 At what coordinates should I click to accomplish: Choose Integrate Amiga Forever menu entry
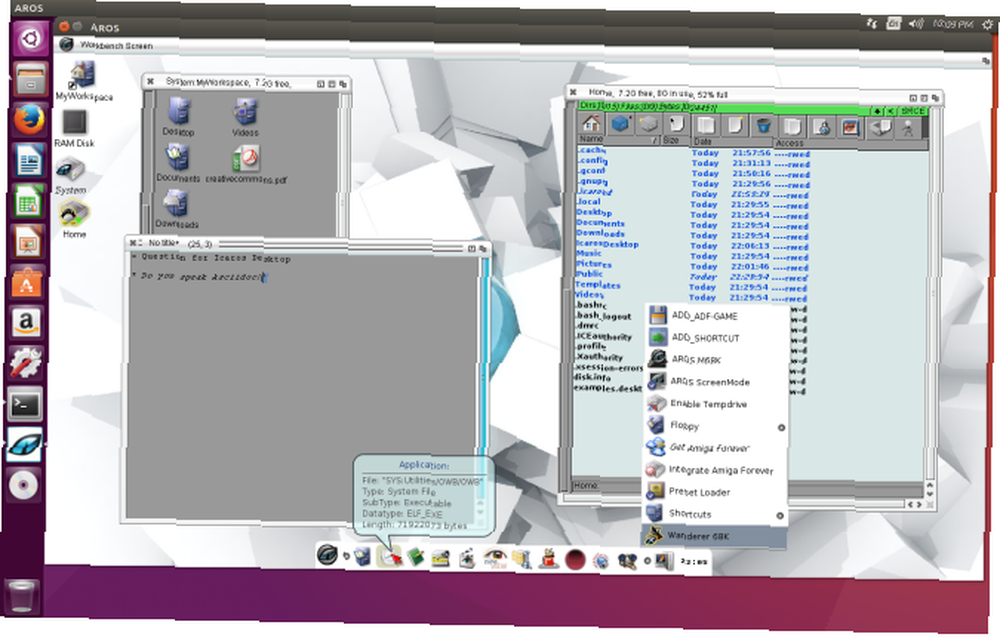pos(715,470)
